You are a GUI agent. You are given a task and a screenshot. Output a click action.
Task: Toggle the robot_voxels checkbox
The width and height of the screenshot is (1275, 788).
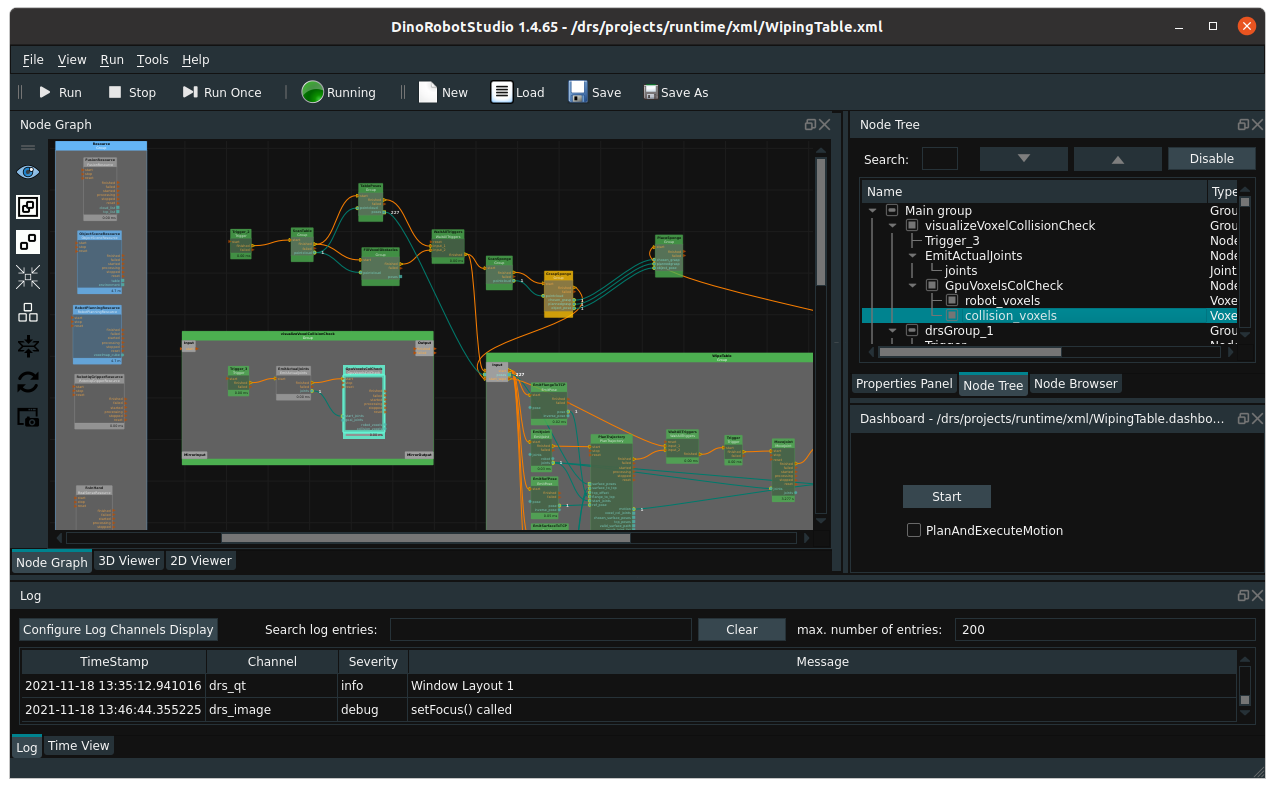point(952,300)
